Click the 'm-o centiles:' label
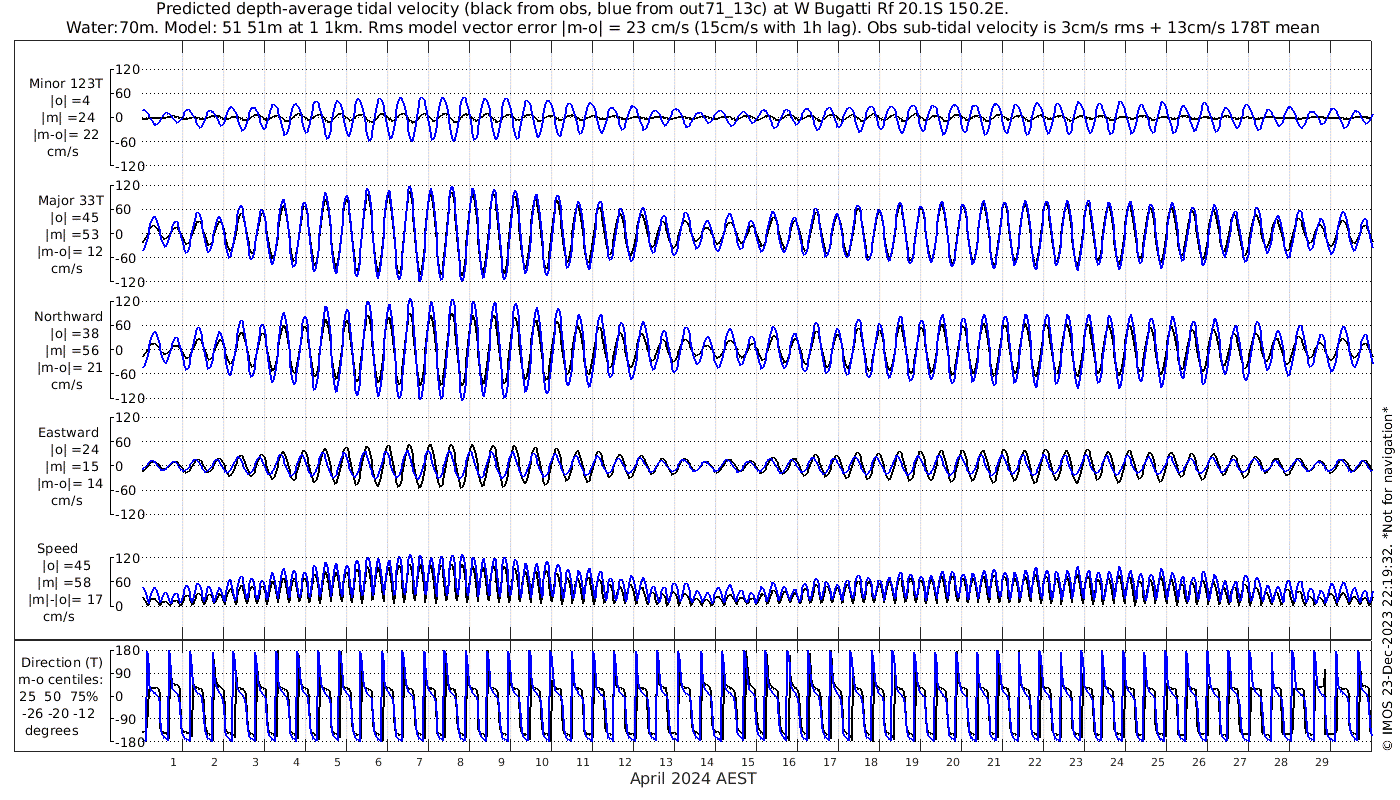This screenshot has height=800, width=1400. tap(62, 680)
